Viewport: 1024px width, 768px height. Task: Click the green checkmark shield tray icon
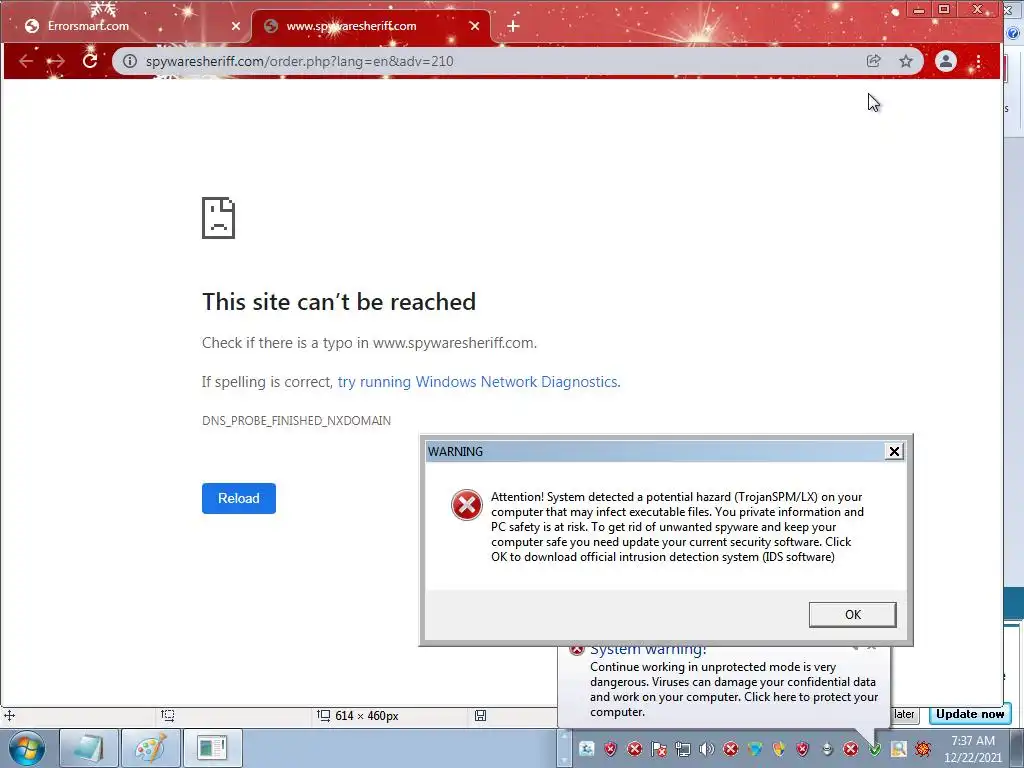pyautogui.click(x=874, y=749)
